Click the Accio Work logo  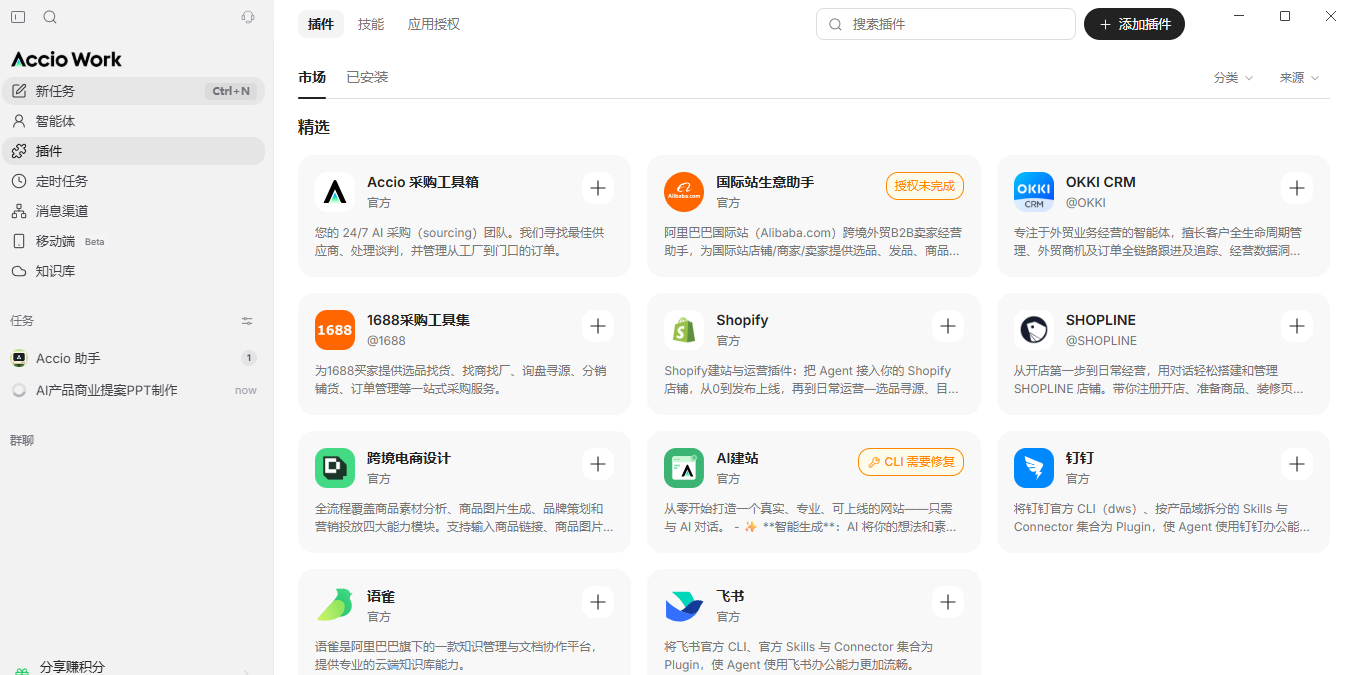click(66, 59)
